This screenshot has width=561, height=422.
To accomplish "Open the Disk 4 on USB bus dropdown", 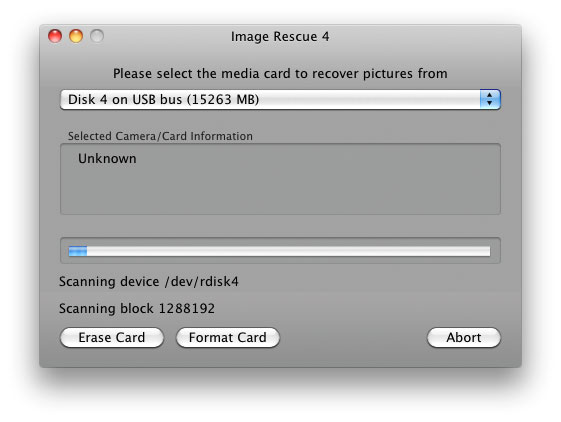I will coord(280,100).
